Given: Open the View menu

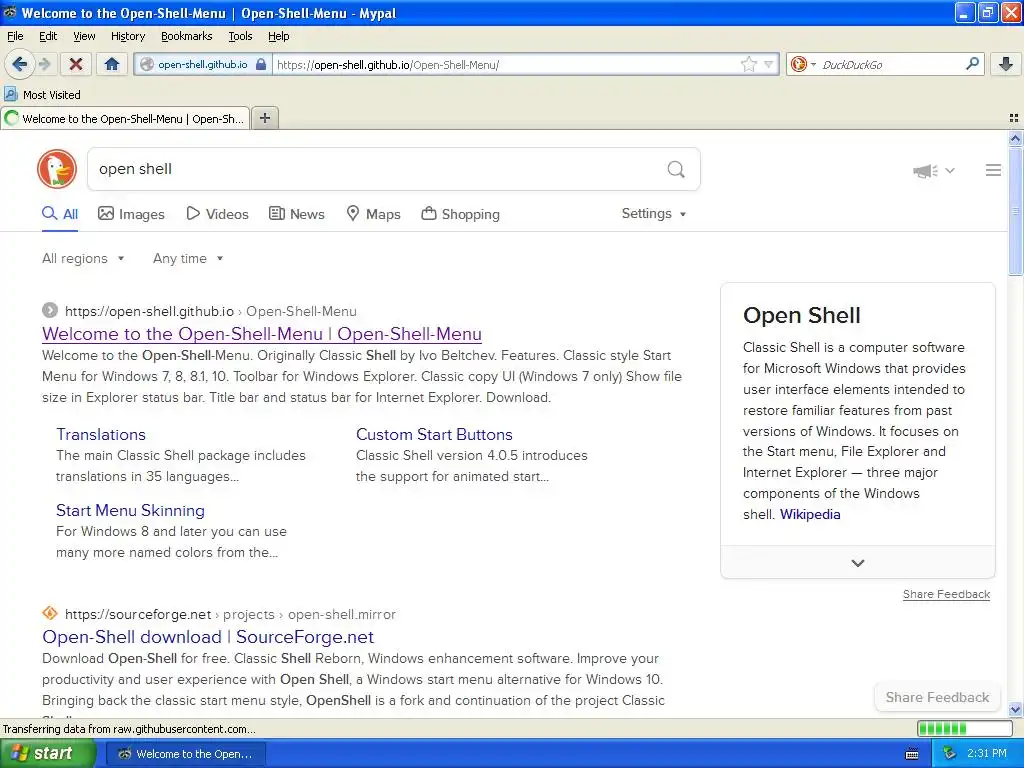Looking at the screenshot, I should click(x=84, y=36).
